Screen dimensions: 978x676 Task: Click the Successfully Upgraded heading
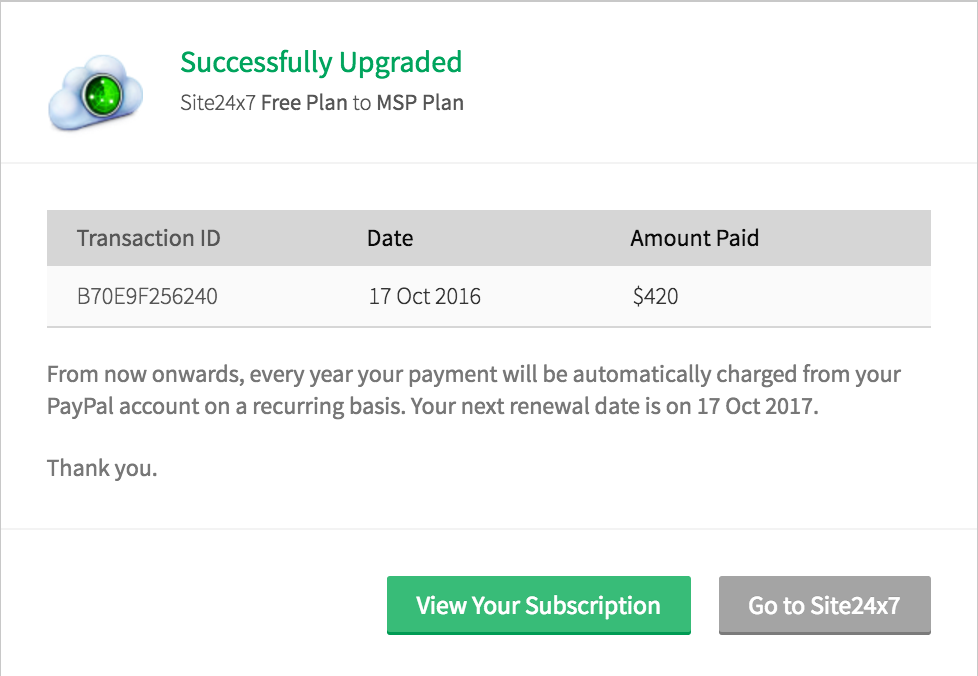[321, 62]
